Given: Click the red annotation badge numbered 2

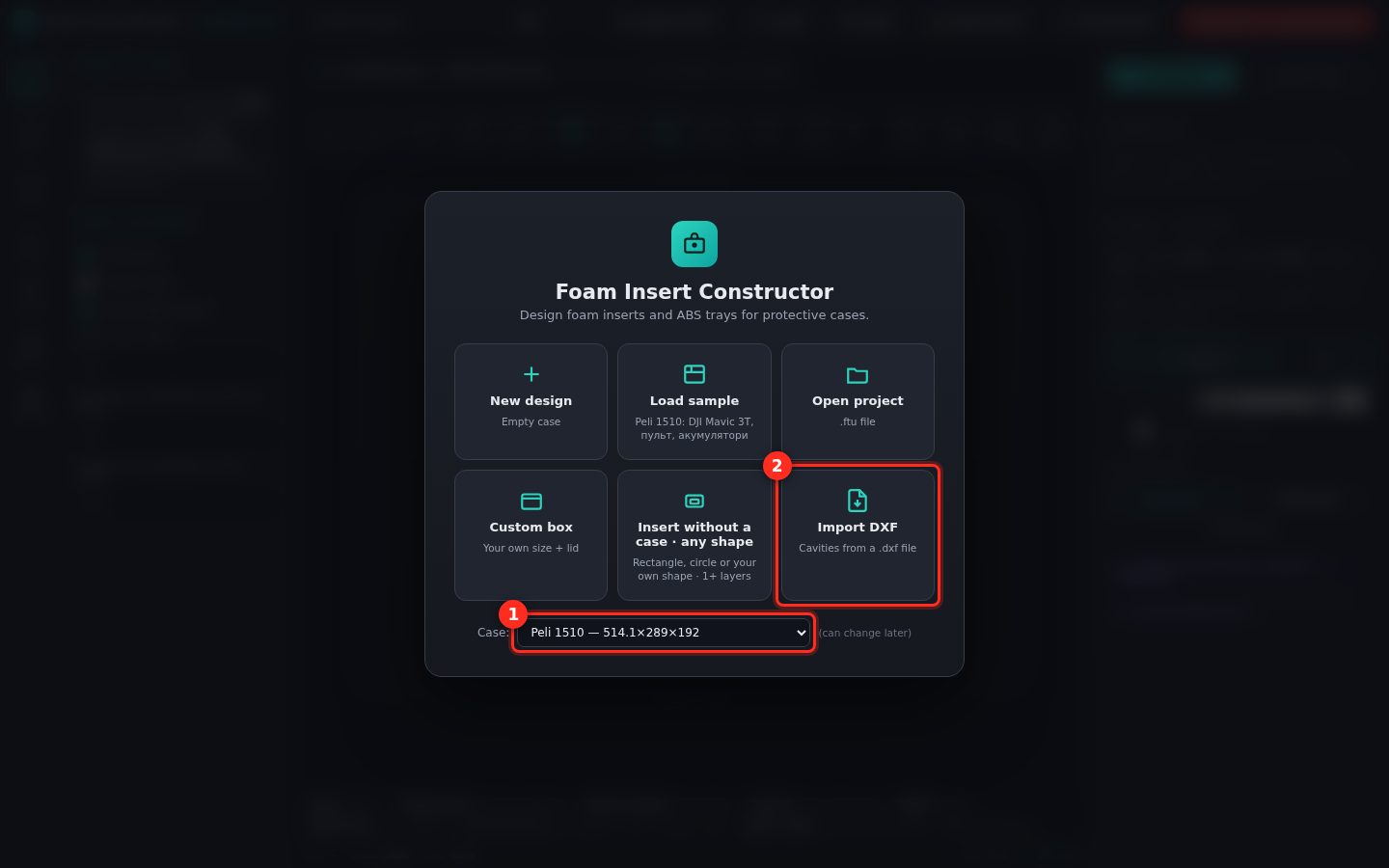Looking at the screenshot, I should click(776, 466).
